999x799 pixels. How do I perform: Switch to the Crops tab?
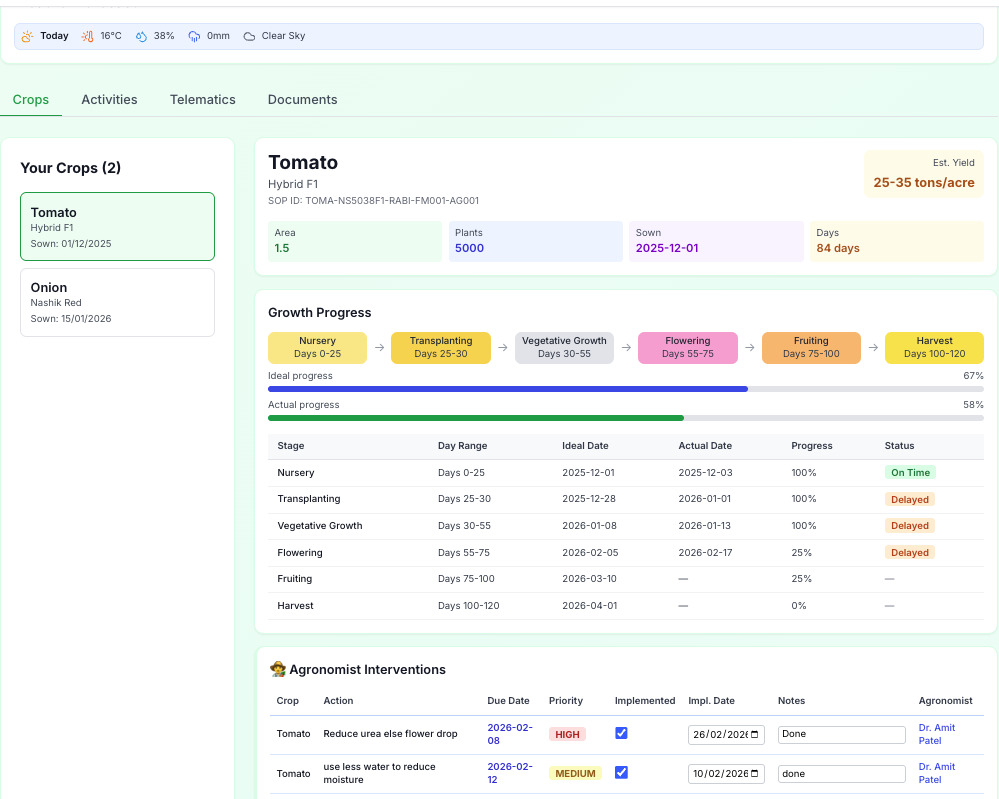[x=31, y=99]
